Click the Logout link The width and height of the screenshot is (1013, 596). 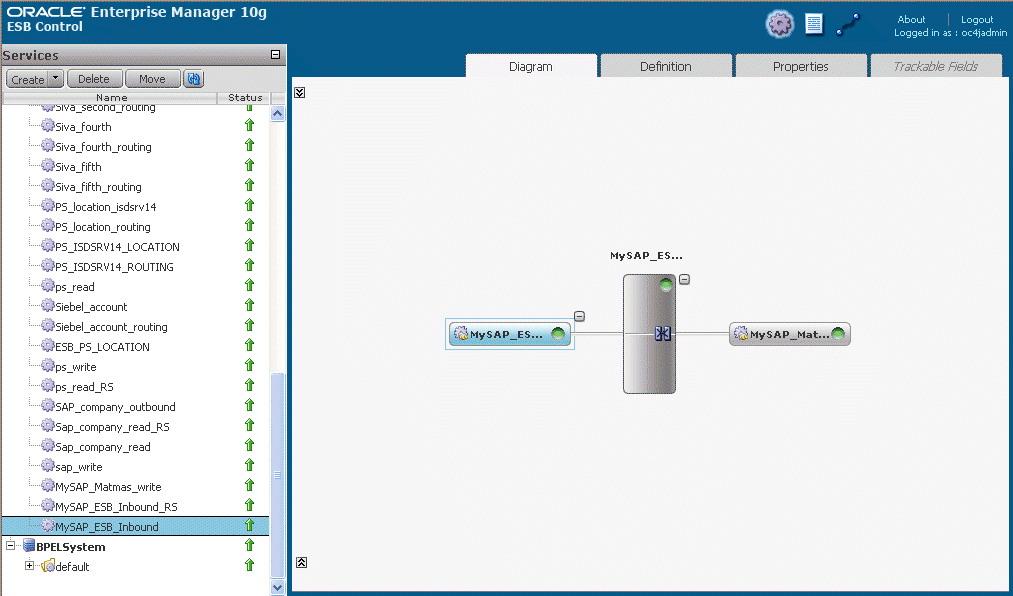(977, 19)
